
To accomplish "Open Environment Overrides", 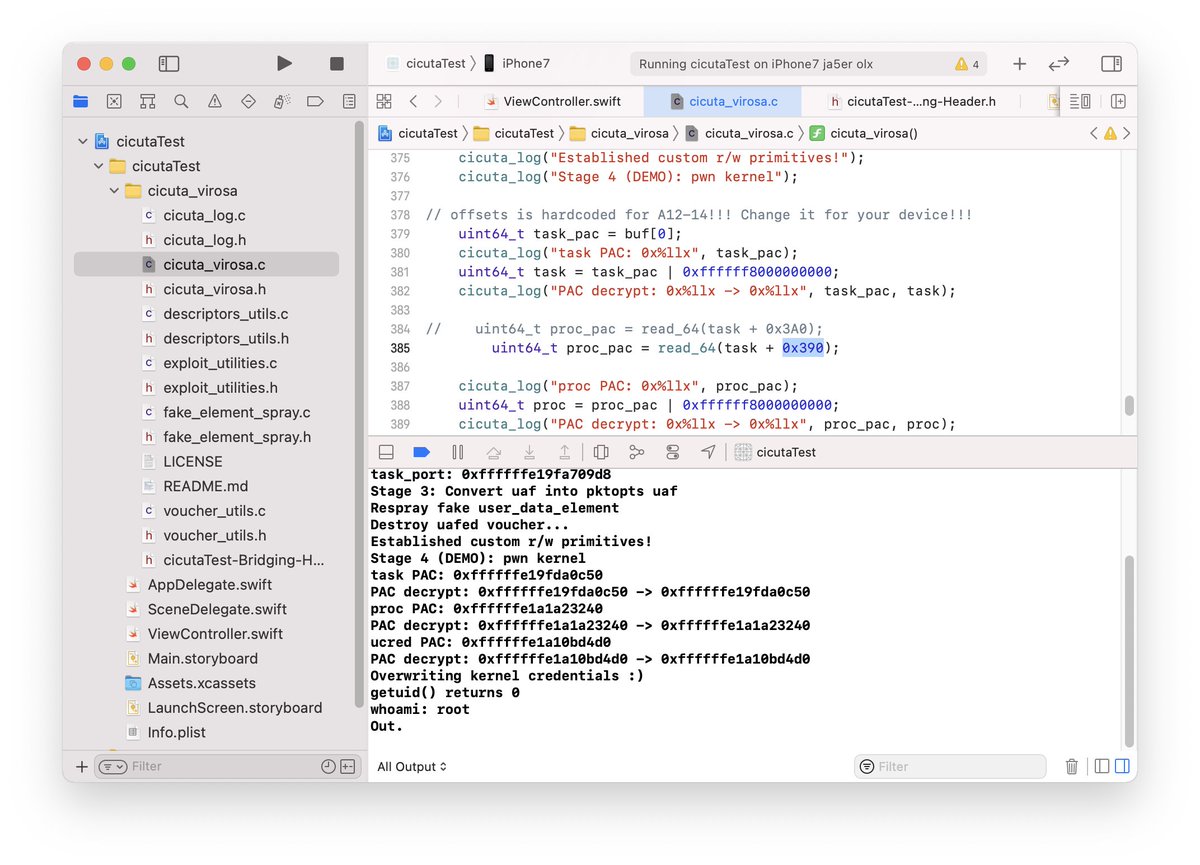I will point(672,452).
